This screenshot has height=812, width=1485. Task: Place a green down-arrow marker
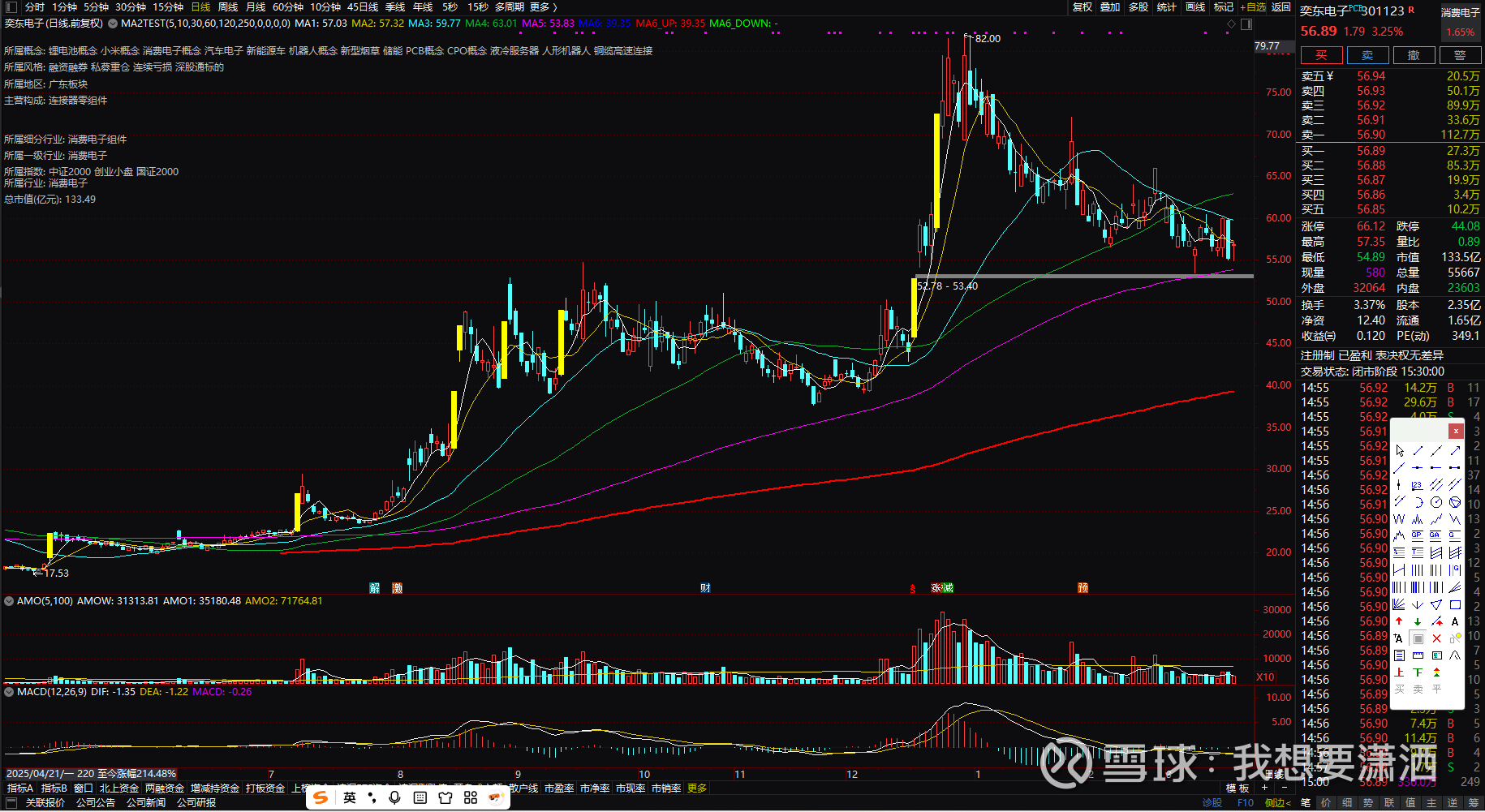click(x=1418, y=621)
